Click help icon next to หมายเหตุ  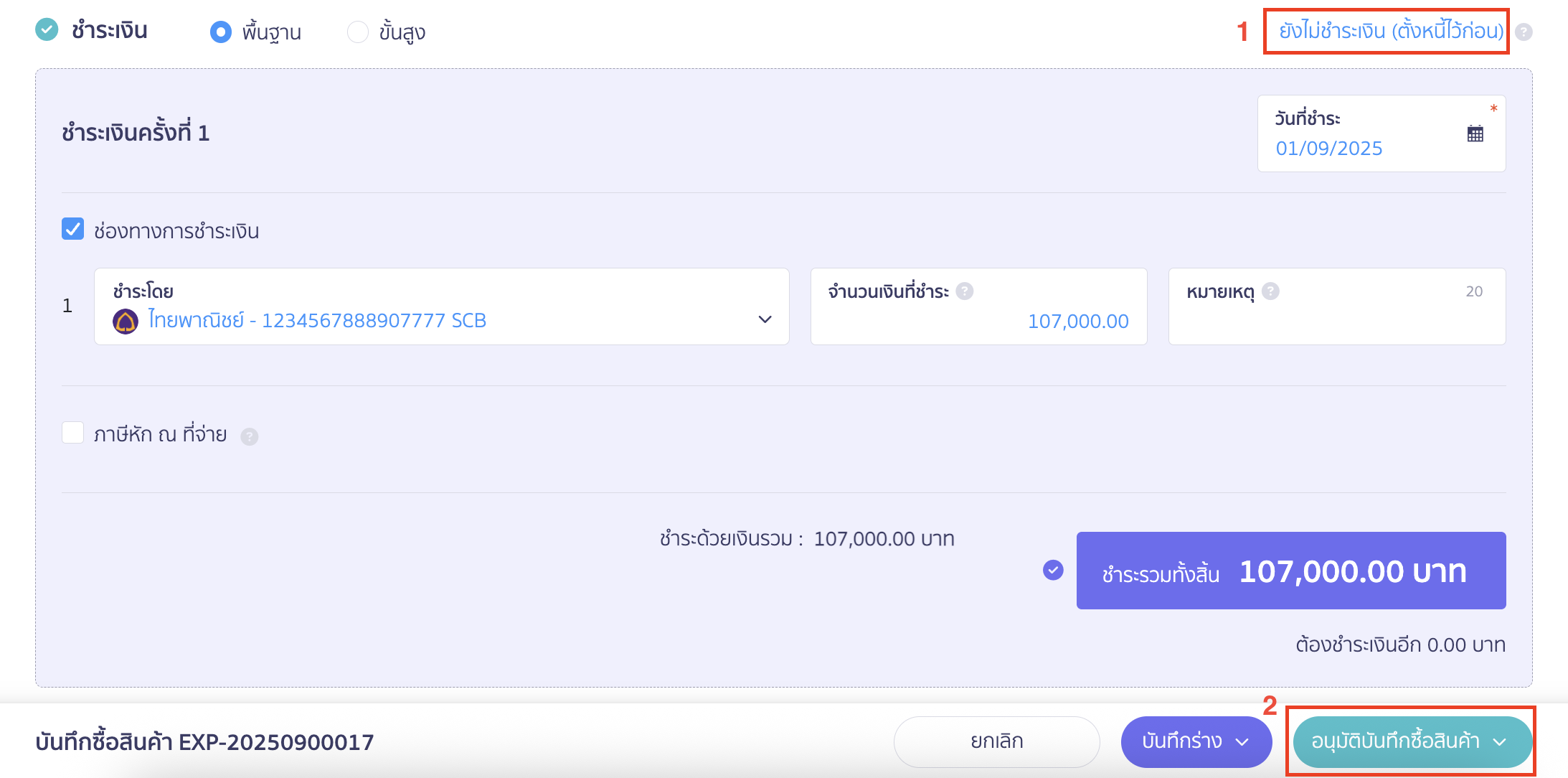pos(1270,291)
